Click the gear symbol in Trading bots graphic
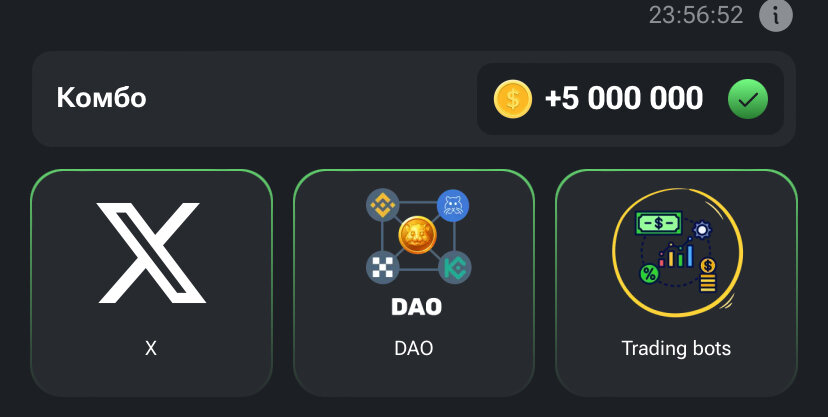This screenshot has height=417, width=828. tap(702, 230)
